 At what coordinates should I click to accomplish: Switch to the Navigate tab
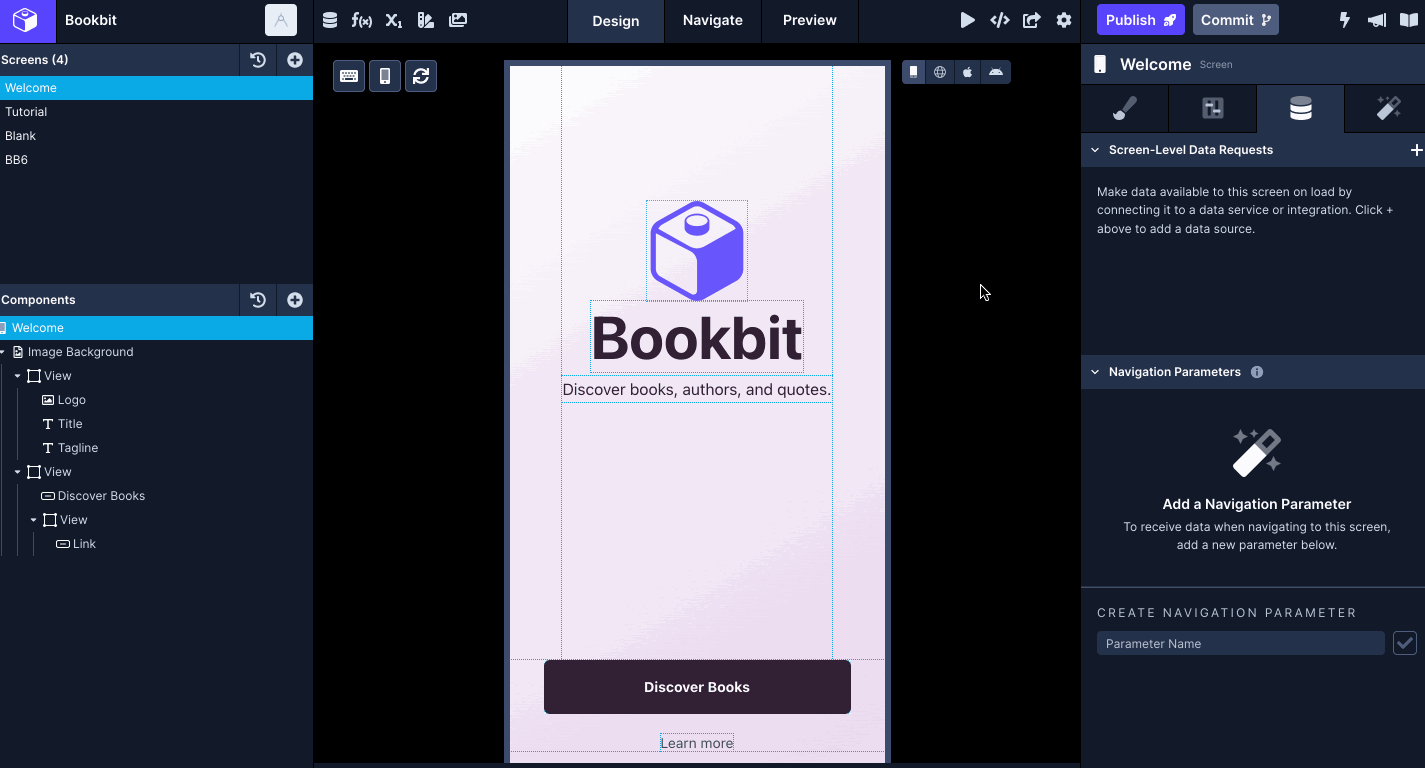(x=712, y=21)
